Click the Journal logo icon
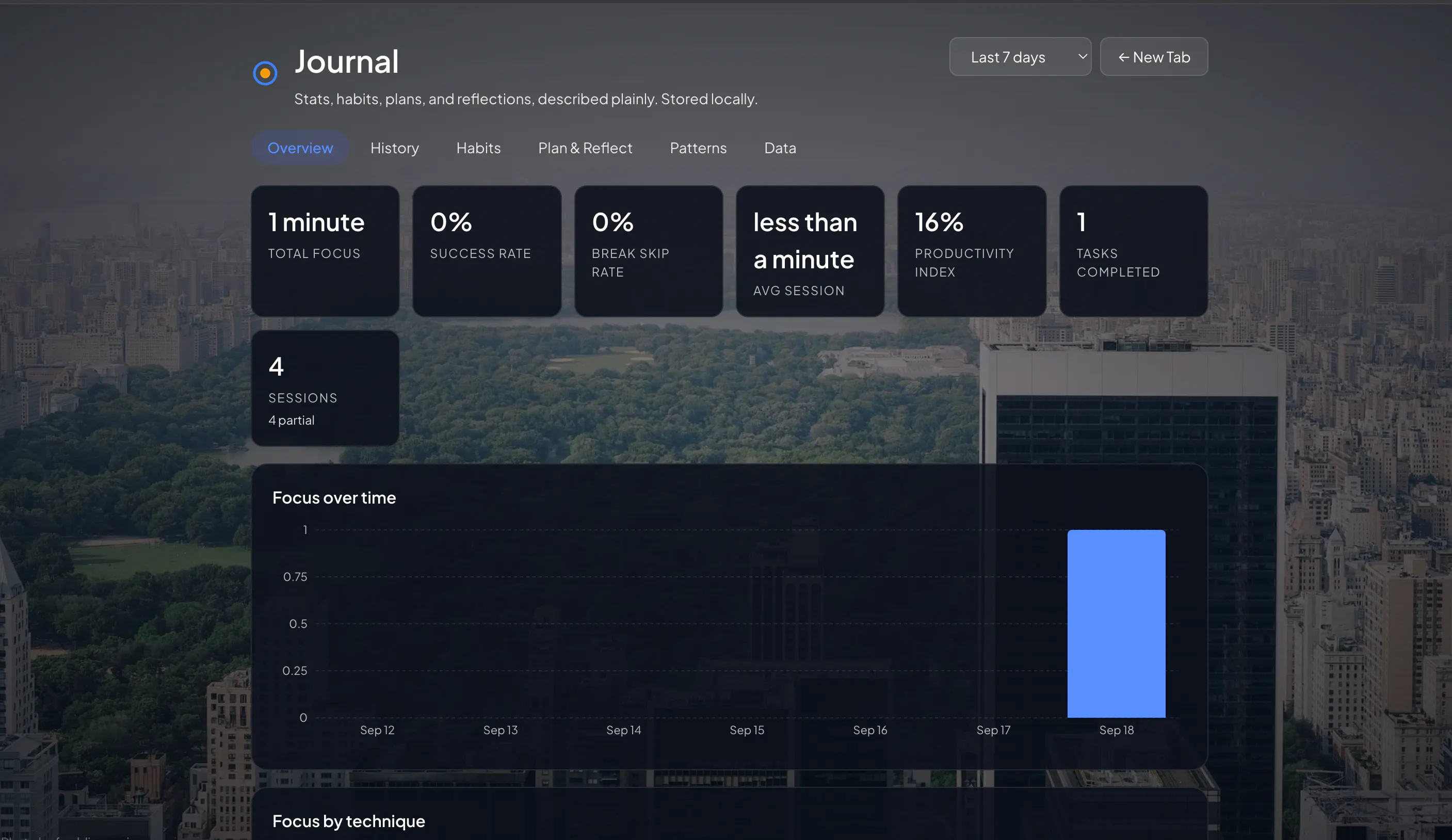The height and width of the screenshot is (840, 1452). [265, 73]
